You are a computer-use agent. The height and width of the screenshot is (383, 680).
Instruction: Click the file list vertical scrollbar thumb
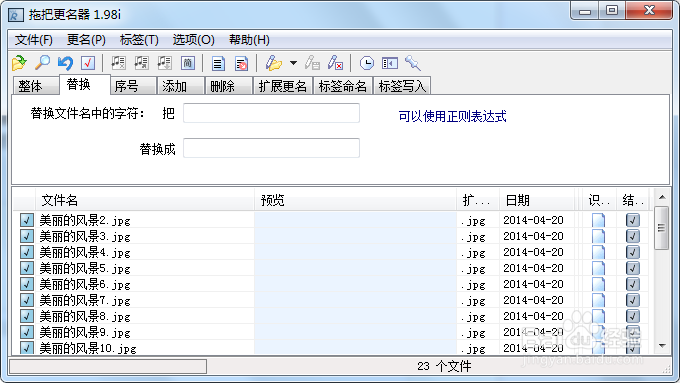point(661,228)
